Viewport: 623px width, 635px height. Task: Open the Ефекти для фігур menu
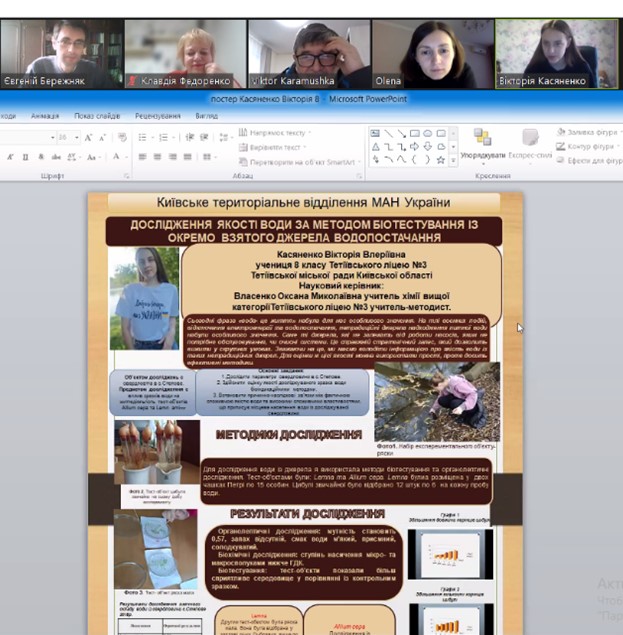point(589,161)
